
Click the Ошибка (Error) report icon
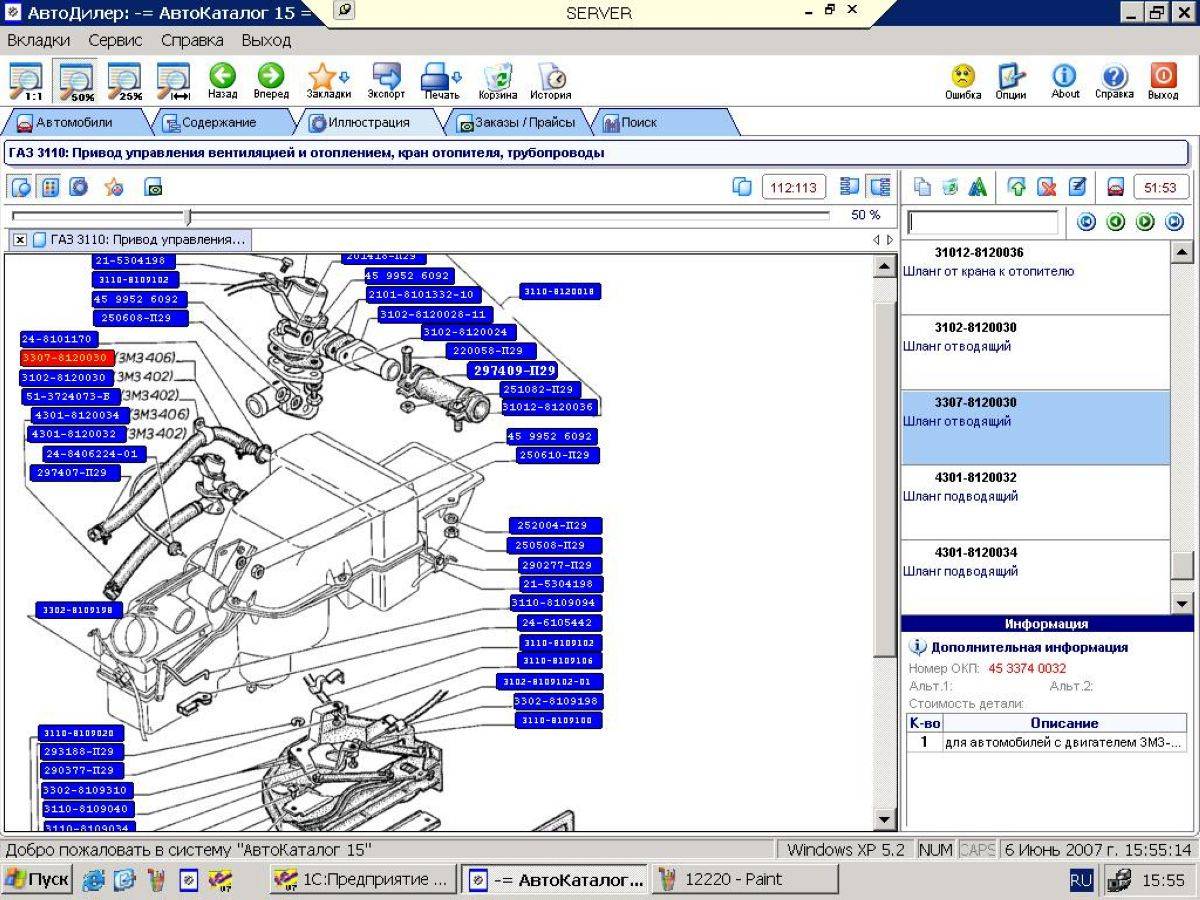[962, 78]
